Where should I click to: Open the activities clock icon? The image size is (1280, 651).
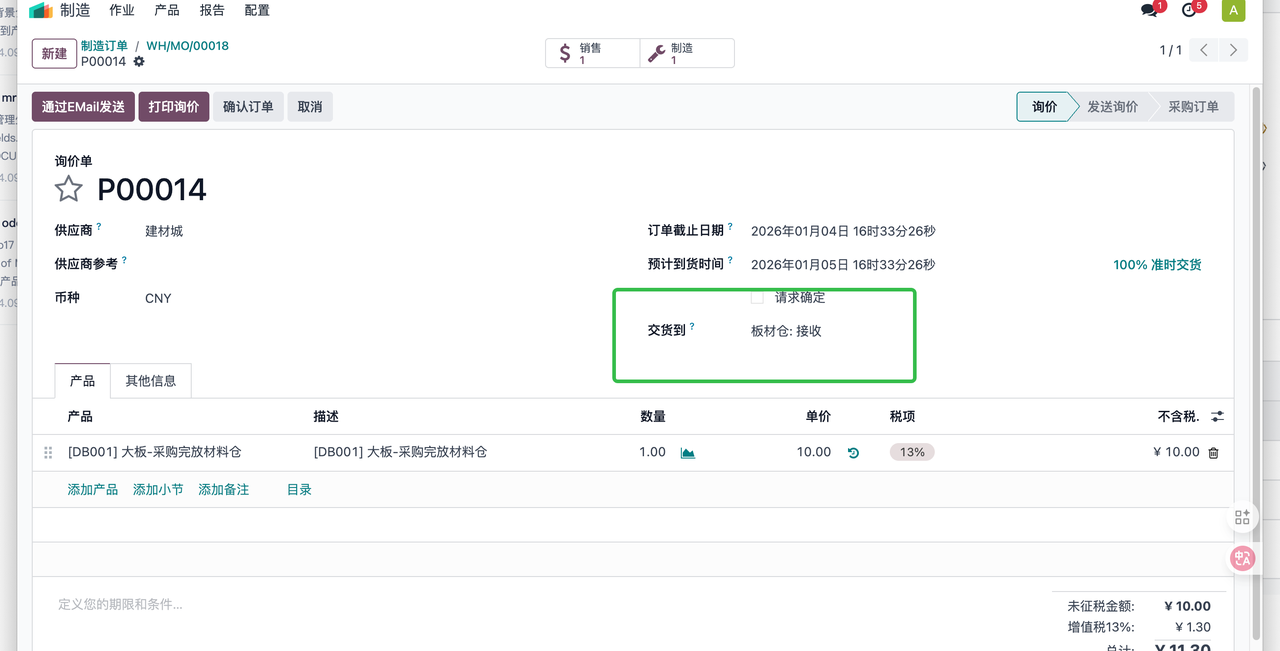(x=1191, y=10)
